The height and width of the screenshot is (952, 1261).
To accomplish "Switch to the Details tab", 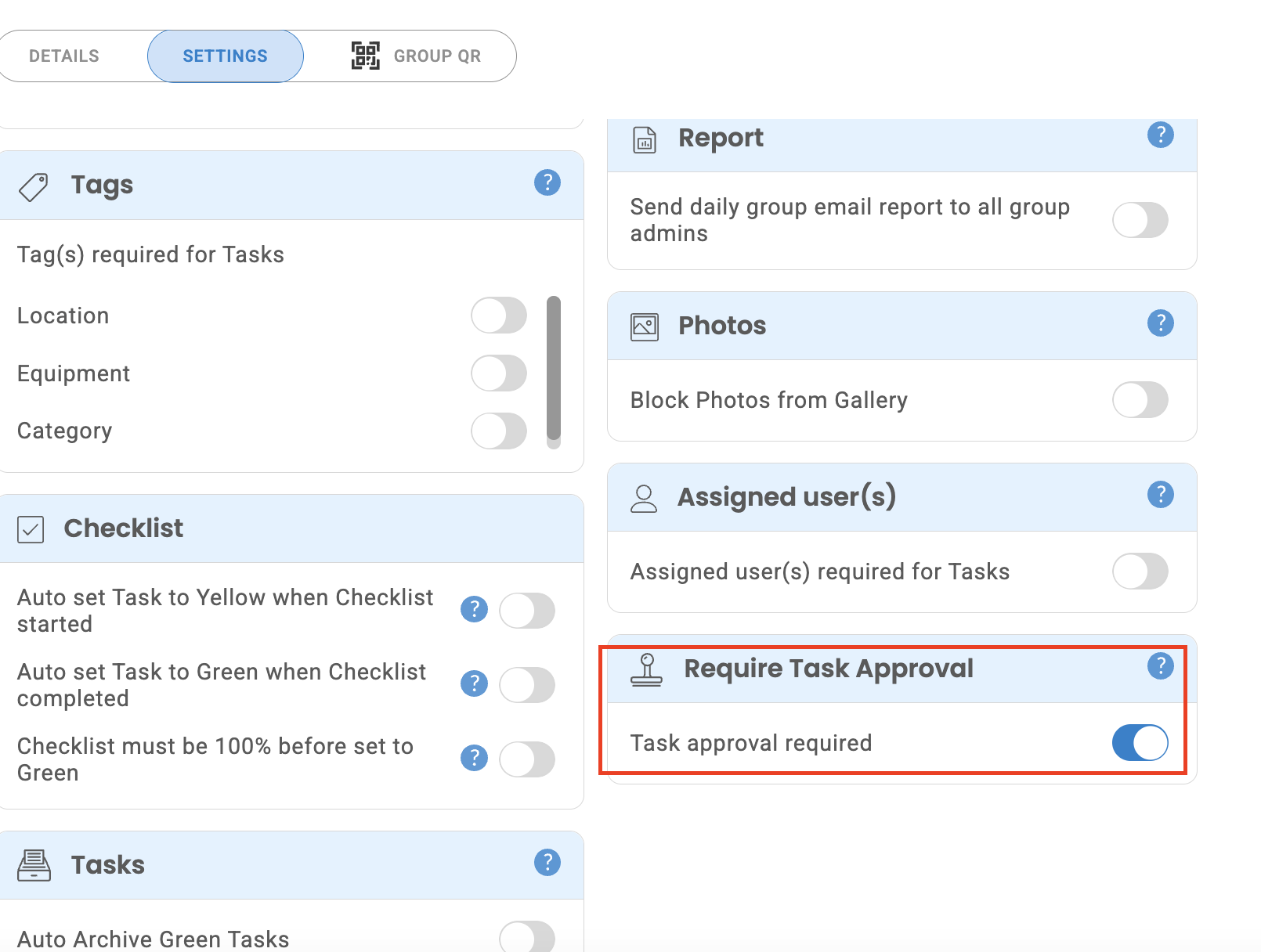I will point(64,56).
